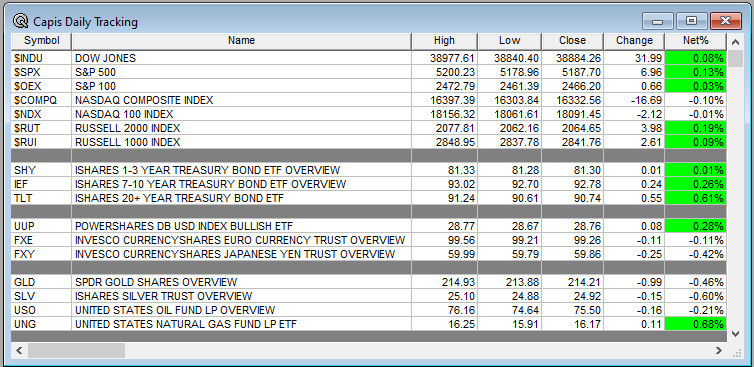Click the -0.42% Net% cell
Image resolution: width=754 pixels, height=367 pixels.
tap(696, 253)
